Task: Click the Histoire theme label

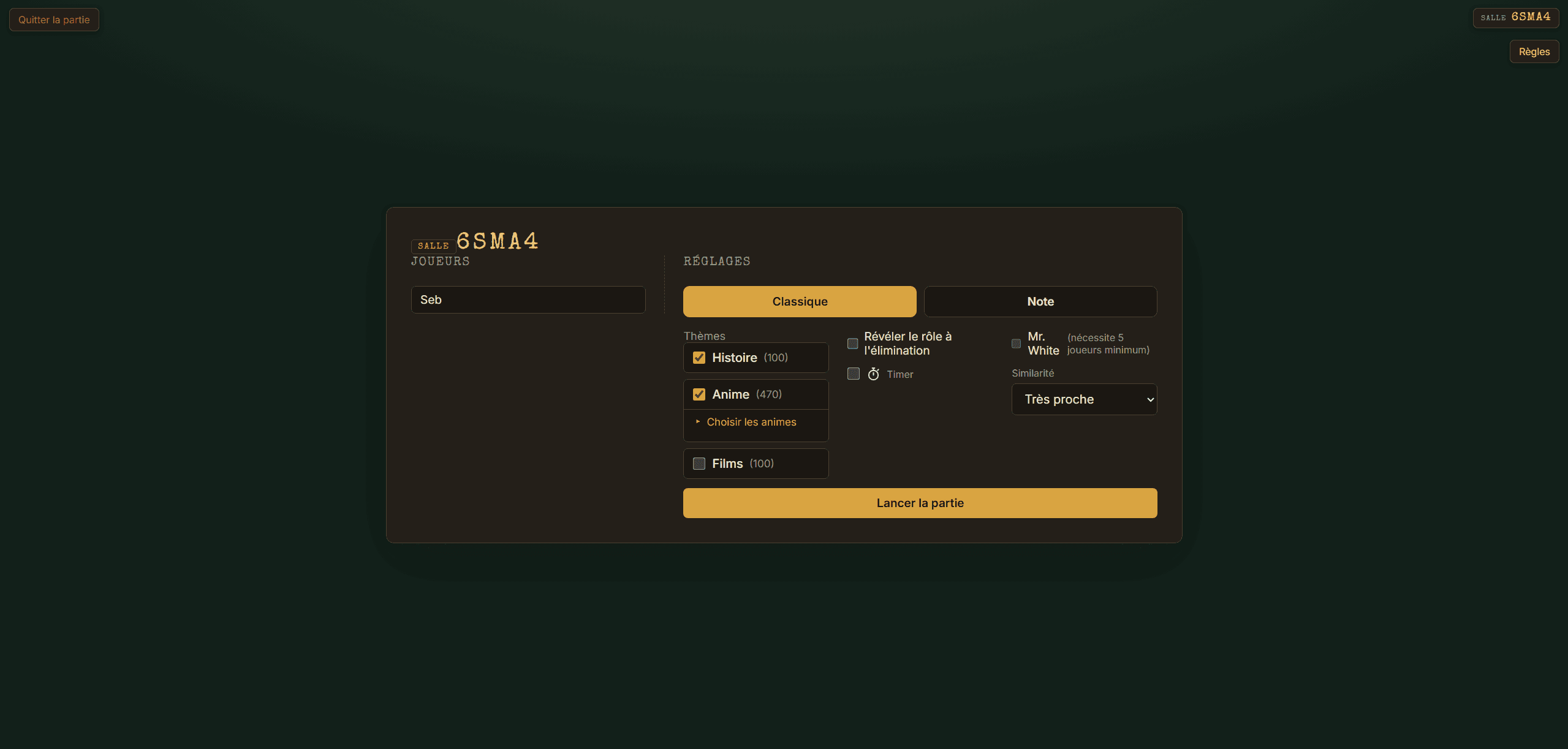Action: (734, 358)
